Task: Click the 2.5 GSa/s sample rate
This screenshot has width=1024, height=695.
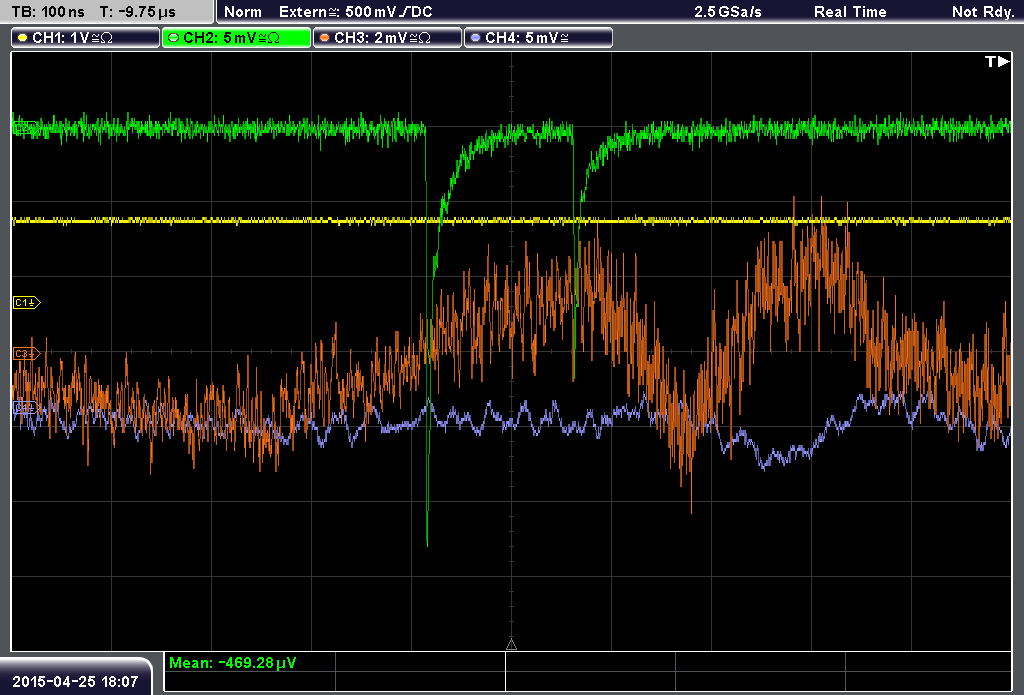Action: click(728, 12)
